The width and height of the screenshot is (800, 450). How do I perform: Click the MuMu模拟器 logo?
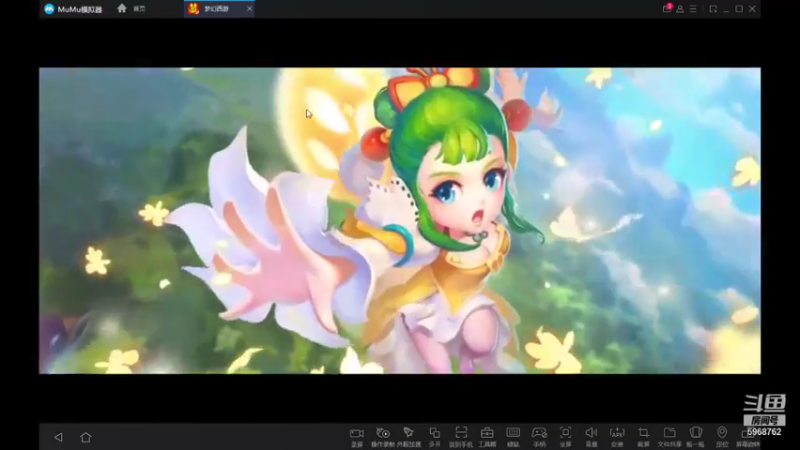pos(73,9)
